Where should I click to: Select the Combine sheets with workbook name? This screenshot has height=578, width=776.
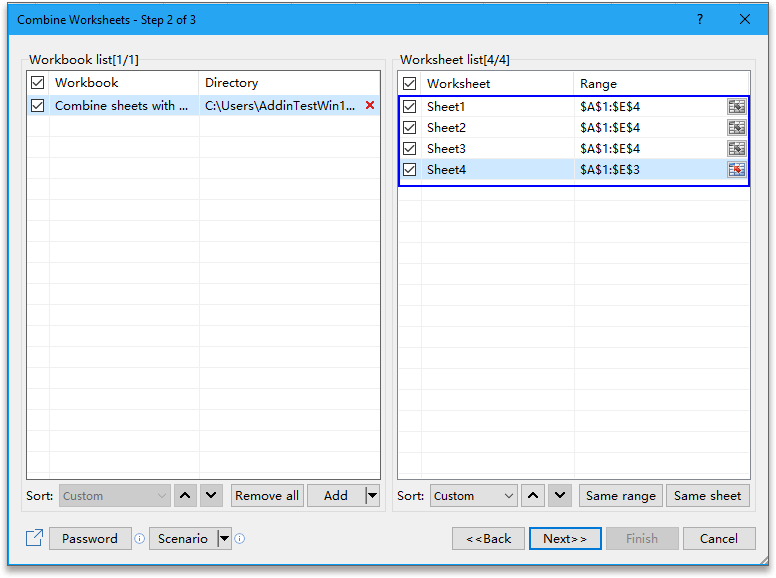click(x=121, y=105)
